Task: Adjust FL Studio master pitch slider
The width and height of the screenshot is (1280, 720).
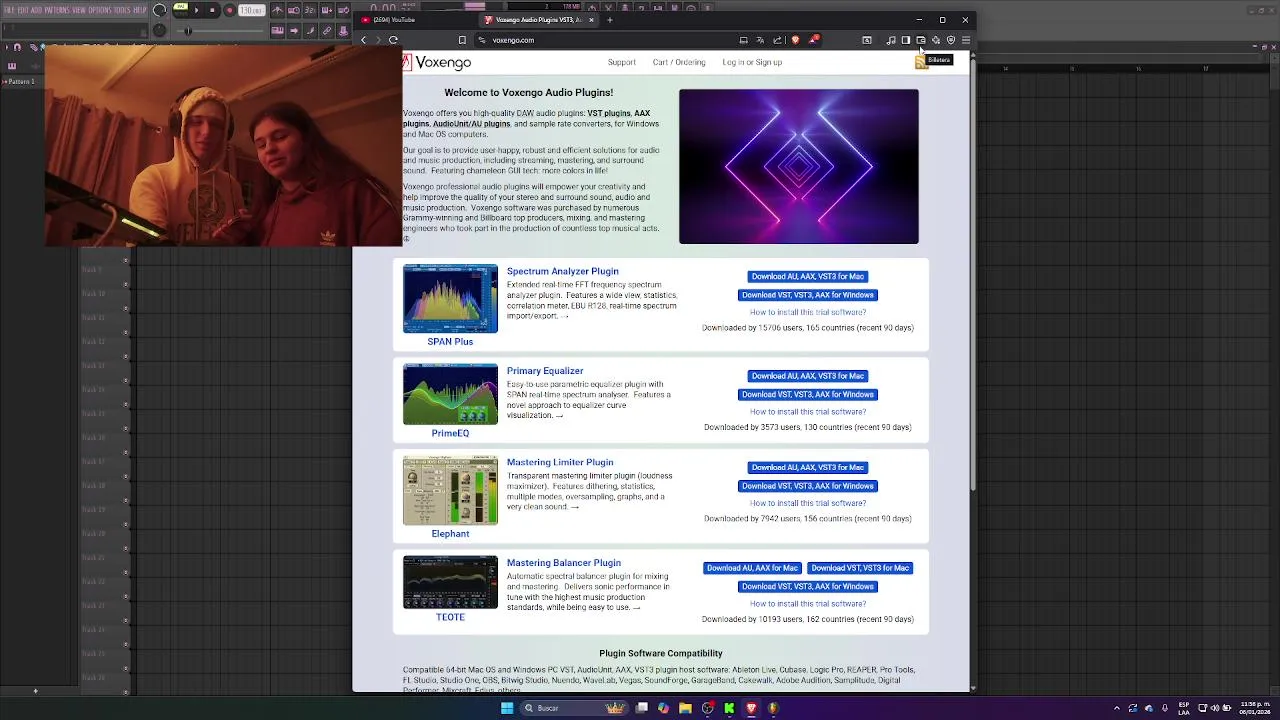Action: [220, 31]
